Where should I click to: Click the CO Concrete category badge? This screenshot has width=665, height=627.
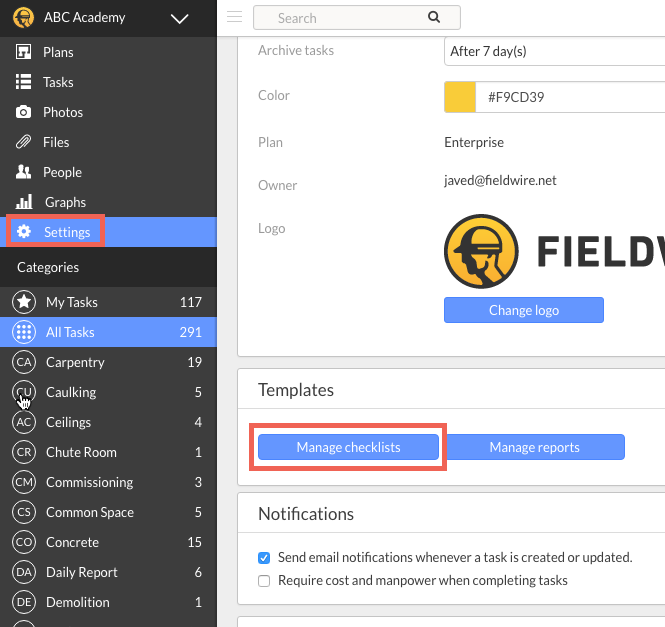(24, 542)
